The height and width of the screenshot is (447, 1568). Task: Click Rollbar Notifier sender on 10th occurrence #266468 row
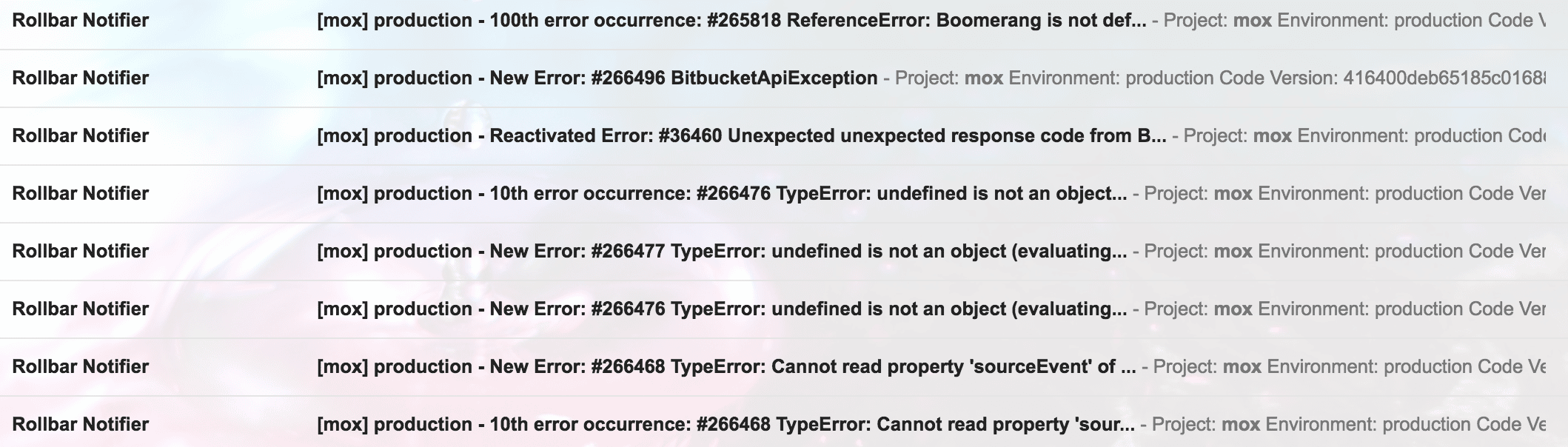click(x=81, y=424)
